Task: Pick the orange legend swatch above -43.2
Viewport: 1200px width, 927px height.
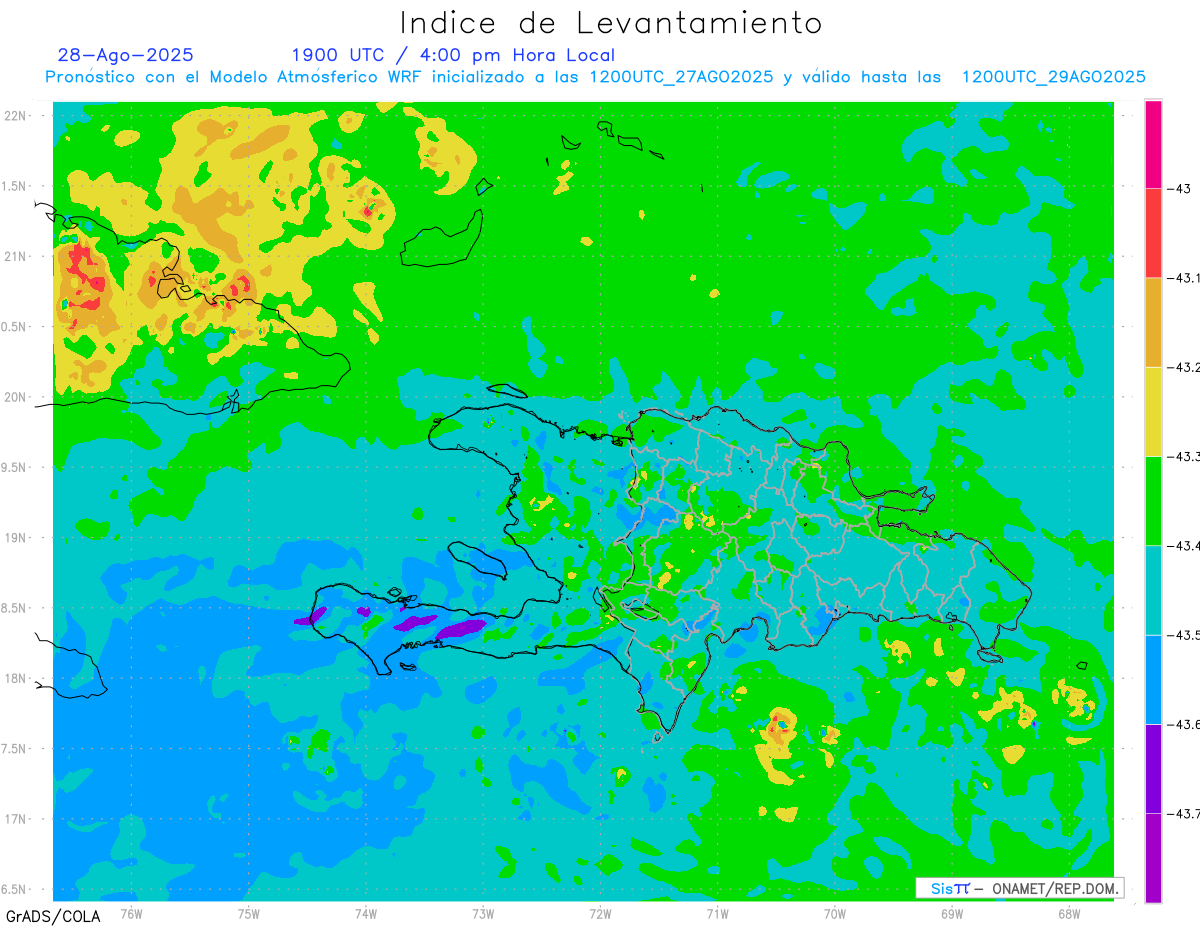Action: coord(1153,322)
